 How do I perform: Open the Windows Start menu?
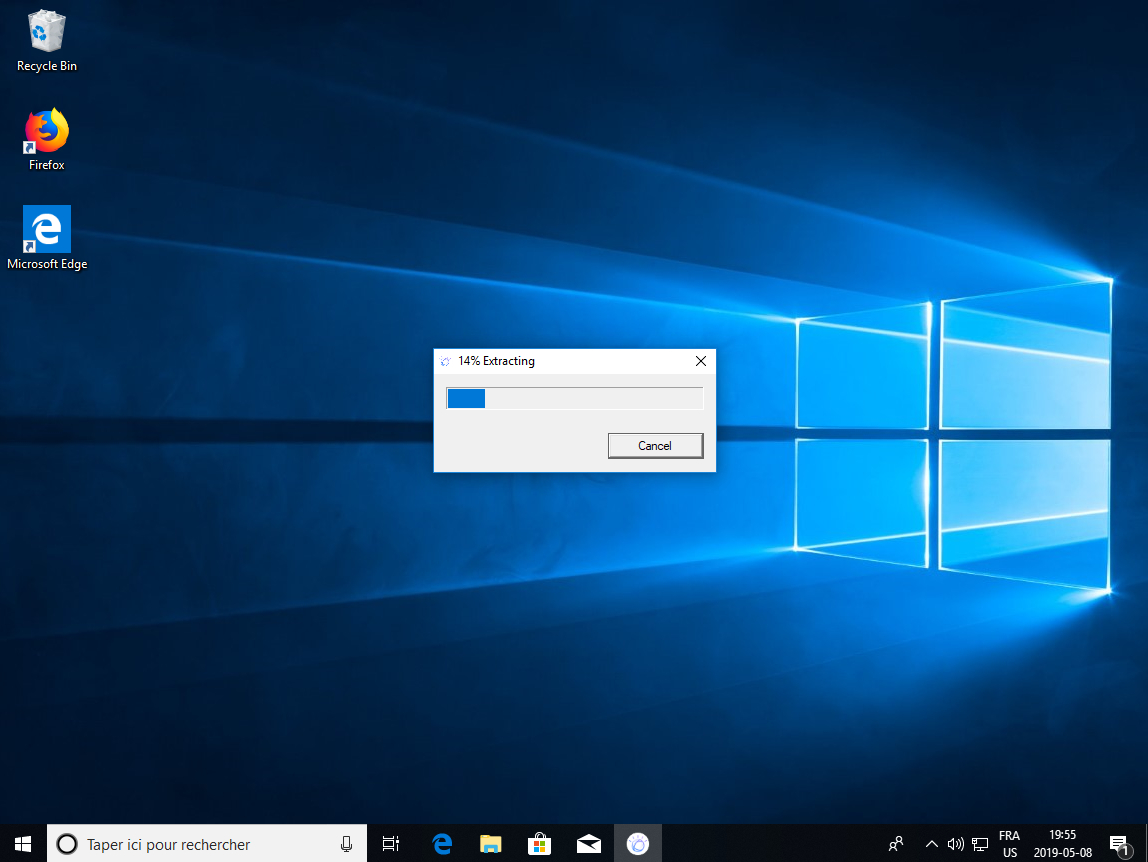point(23,844)
